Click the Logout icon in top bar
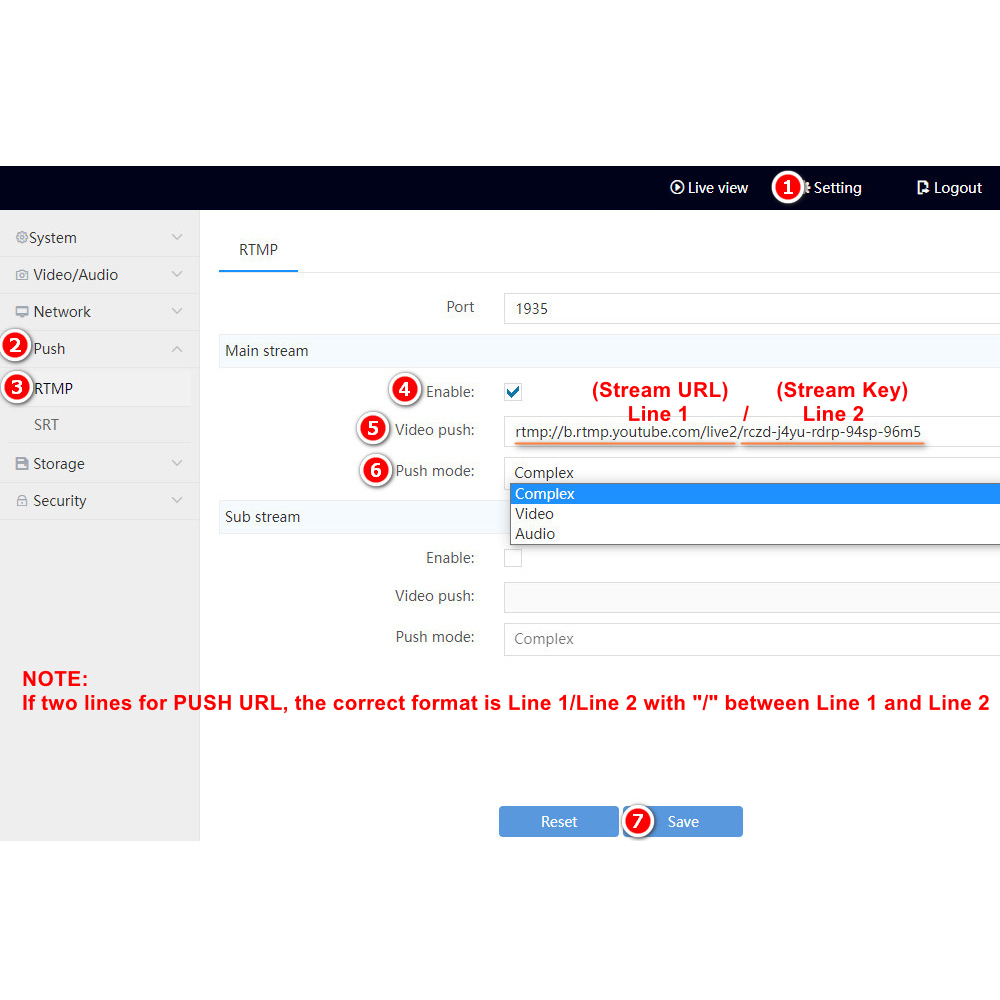The height and width of the screenshot is (1000, 1000). [923, 188]
